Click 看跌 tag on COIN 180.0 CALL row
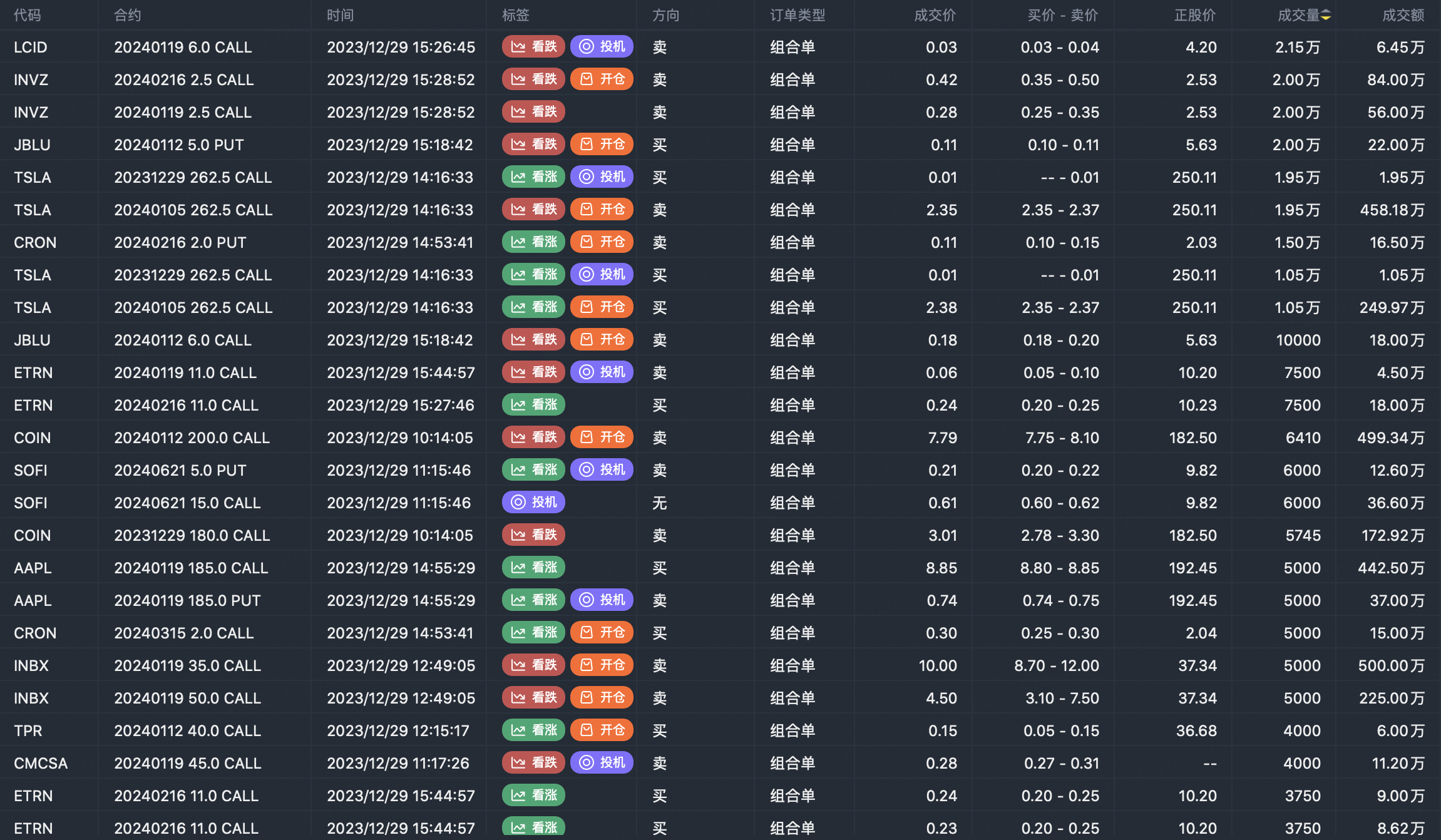The height and width of the screenshot is (840, 1441). (533, 535)
